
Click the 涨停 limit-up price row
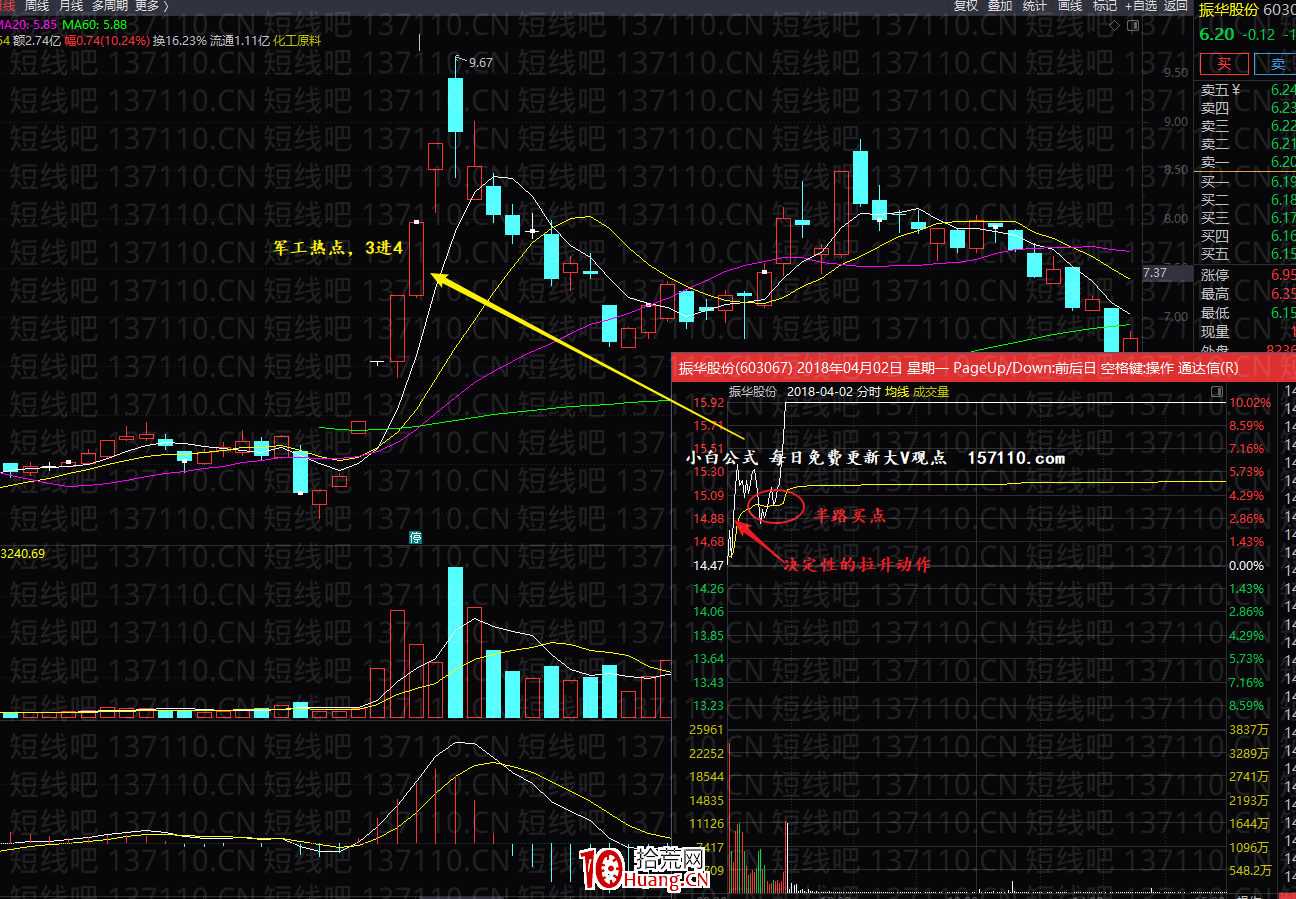(1247, 275)
